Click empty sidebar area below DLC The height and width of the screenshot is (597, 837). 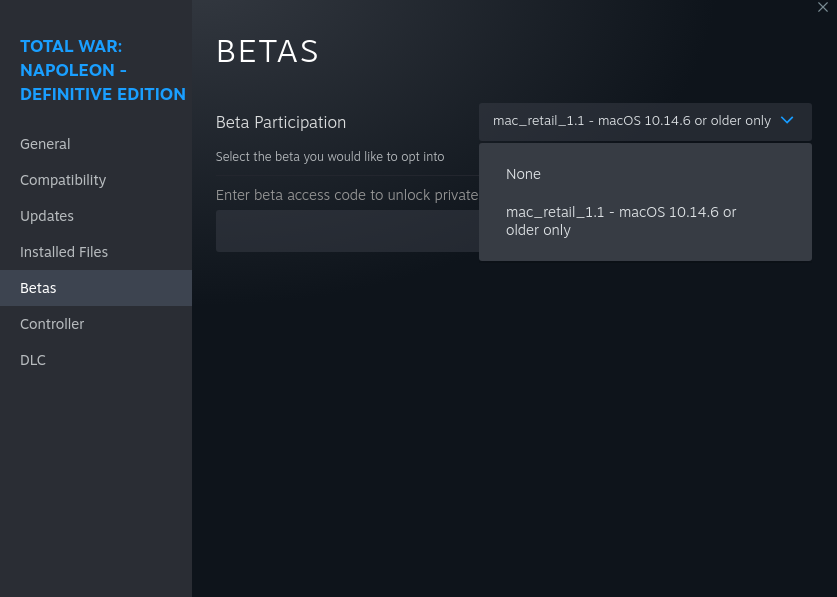tap(96, 481)
